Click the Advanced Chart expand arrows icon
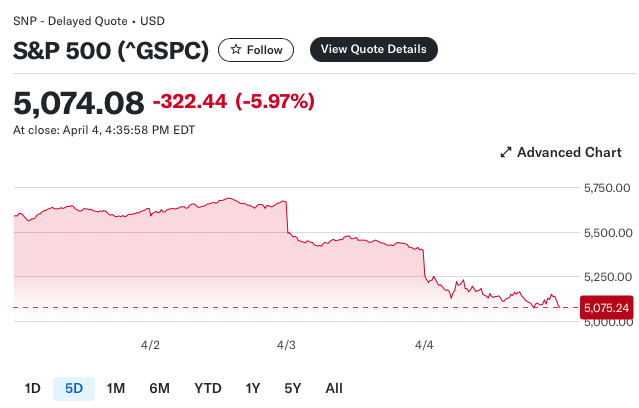 (x=505, y=152)
